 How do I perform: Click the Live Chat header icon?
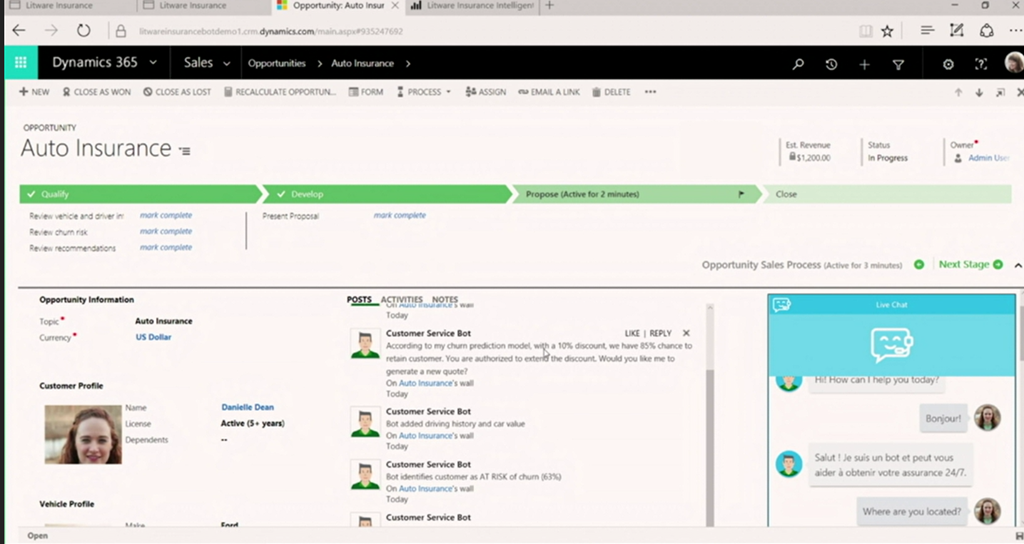tap(782, 304)
